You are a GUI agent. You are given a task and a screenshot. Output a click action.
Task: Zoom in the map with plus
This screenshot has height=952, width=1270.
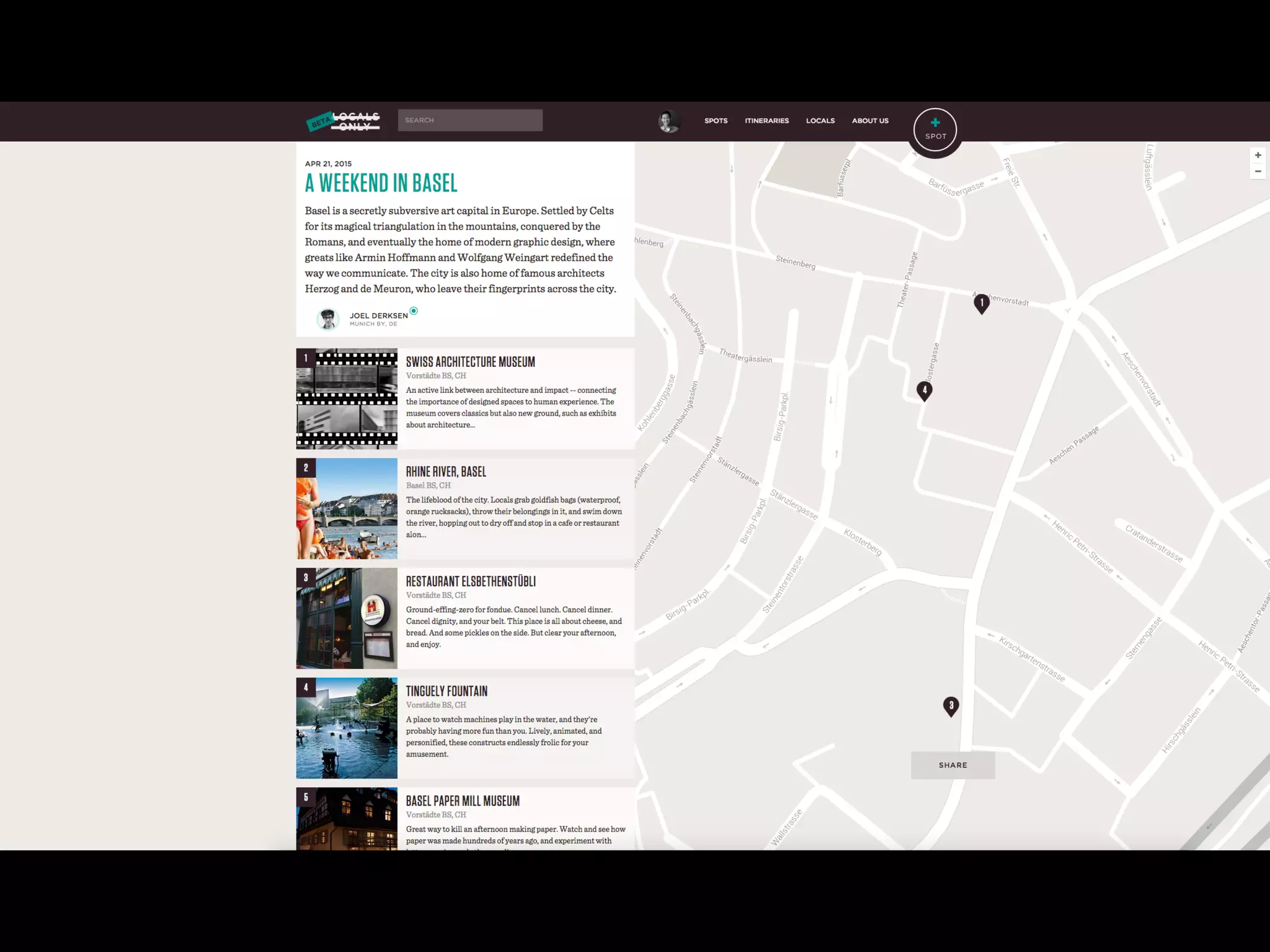[x=1258, y=155]
